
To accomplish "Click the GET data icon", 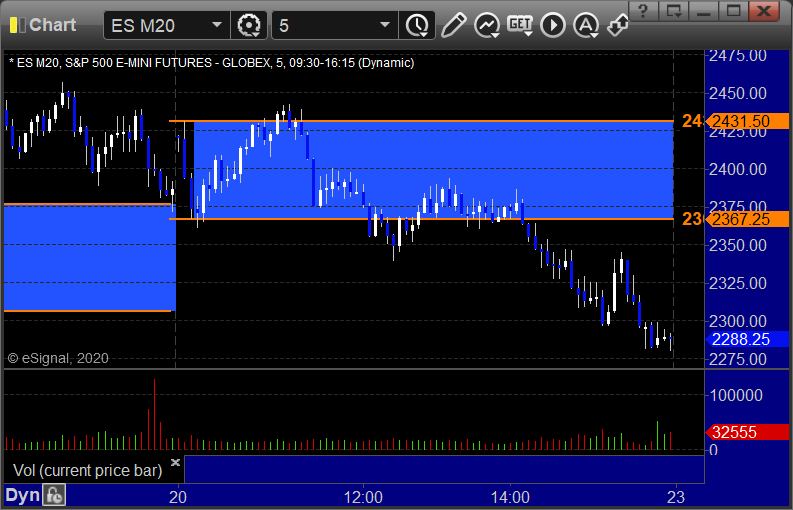I will pyautogui.click(x=520, y=25).
